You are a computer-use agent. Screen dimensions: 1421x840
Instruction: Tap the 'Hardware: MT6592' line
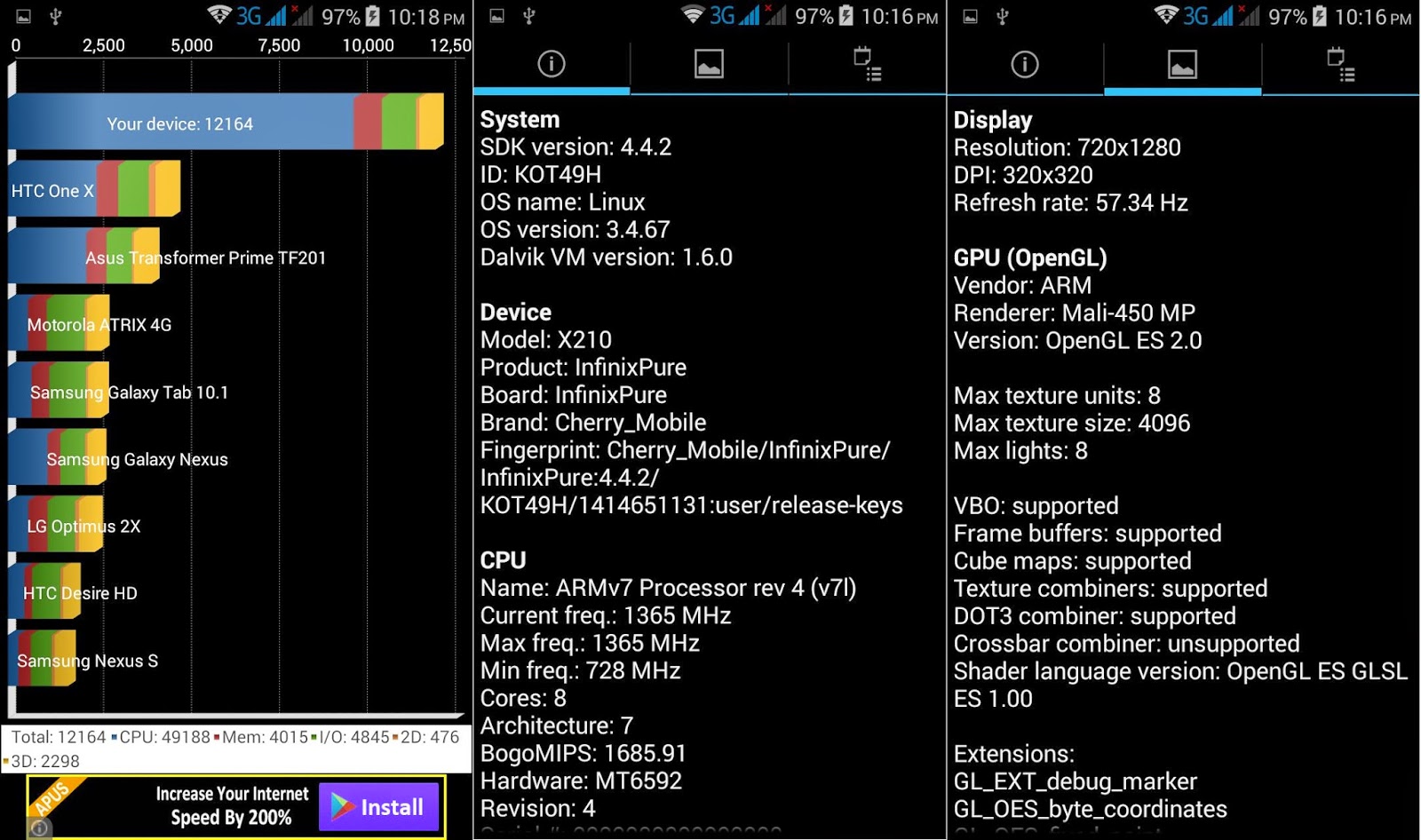(581, 781)
